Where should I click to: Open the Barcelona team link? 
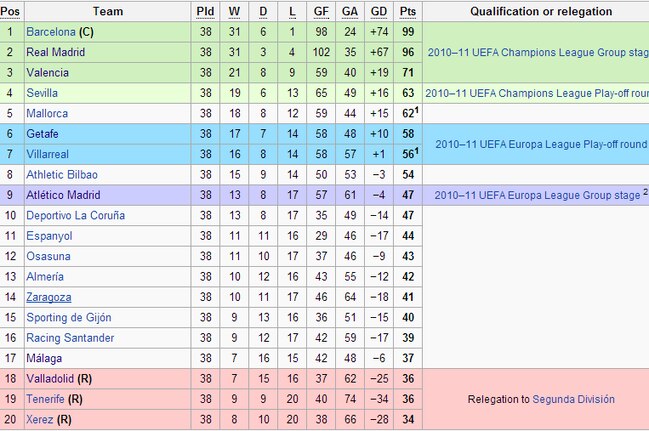50,32
